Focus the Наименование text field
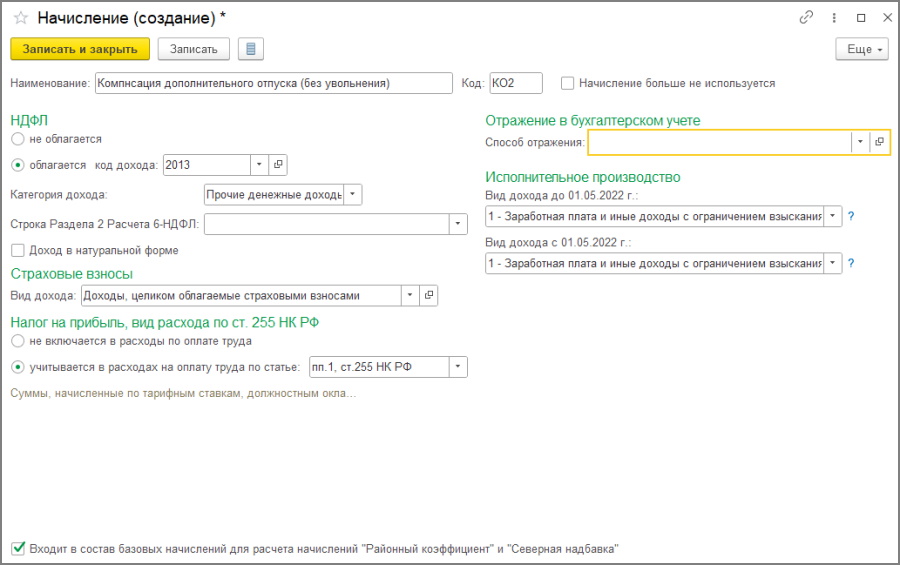The height and width of the screenshot is (565, 900). (274, 83)
